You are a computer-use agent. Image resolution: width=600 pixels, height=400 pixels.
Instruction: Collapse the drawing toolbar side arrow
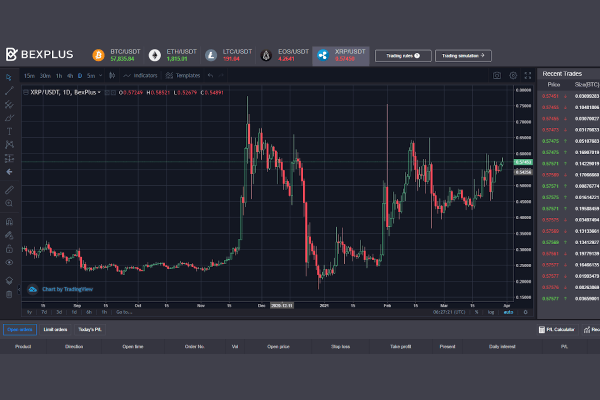click(19, 289)
